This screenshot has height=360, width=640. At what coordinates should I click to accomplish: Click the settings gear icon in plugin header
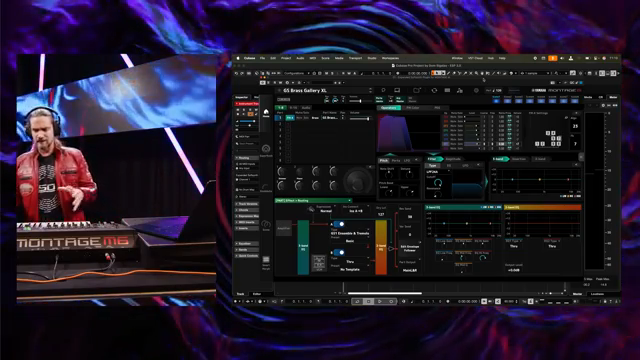476,90
